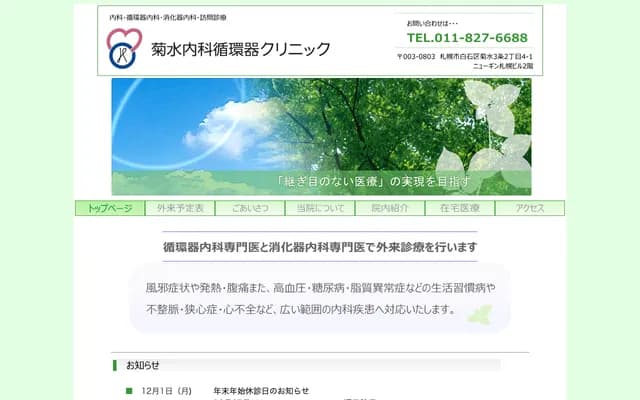Viewport: 640px width, 400px height.
Task: Open the 在宅医療 home care tab
Action: (460, 208)
